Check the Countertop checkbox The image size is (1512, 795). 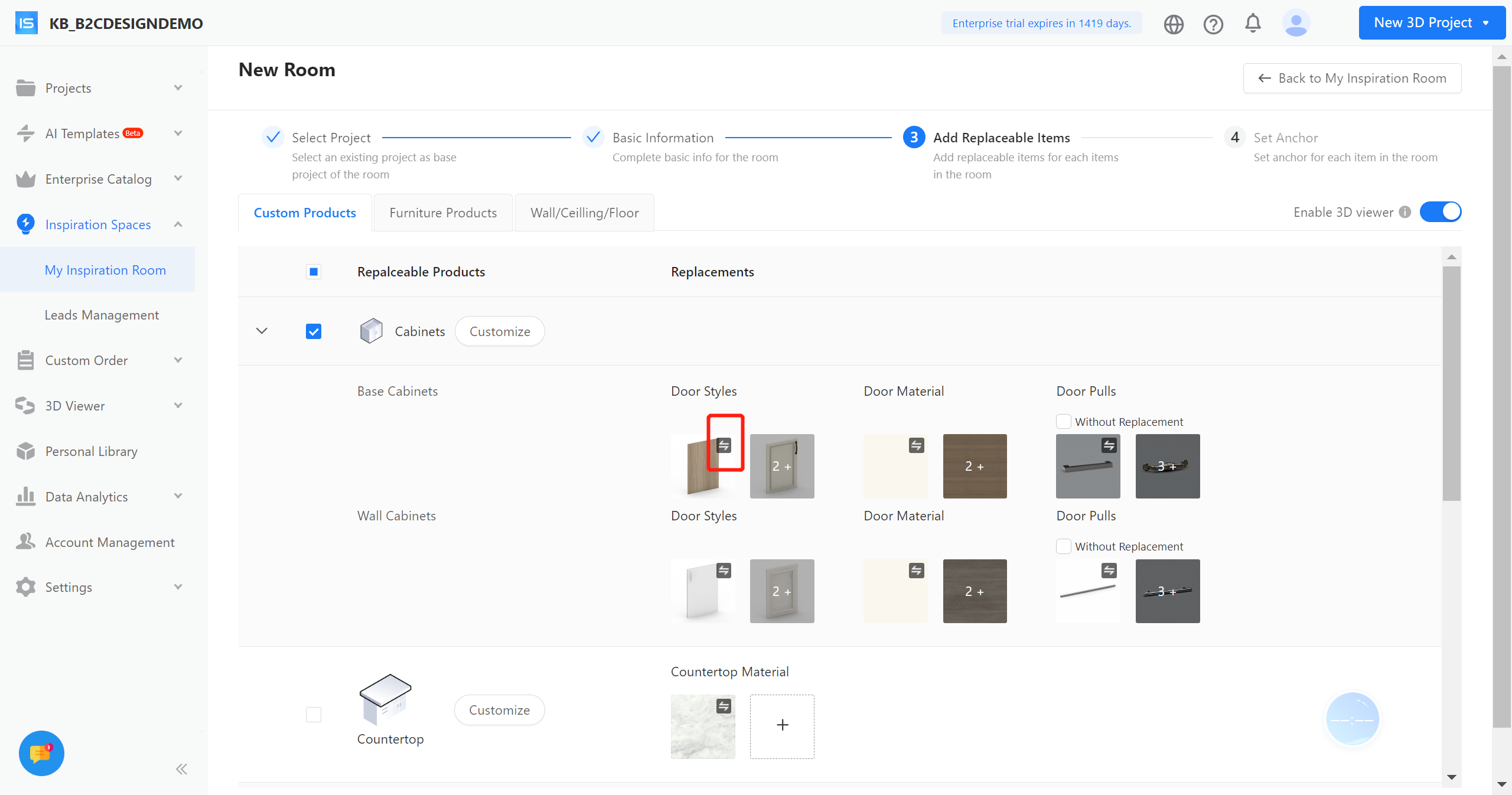point(314,715)
